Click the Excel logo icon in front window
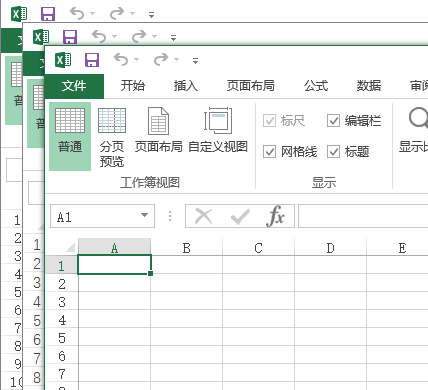 tap(63, 60)
